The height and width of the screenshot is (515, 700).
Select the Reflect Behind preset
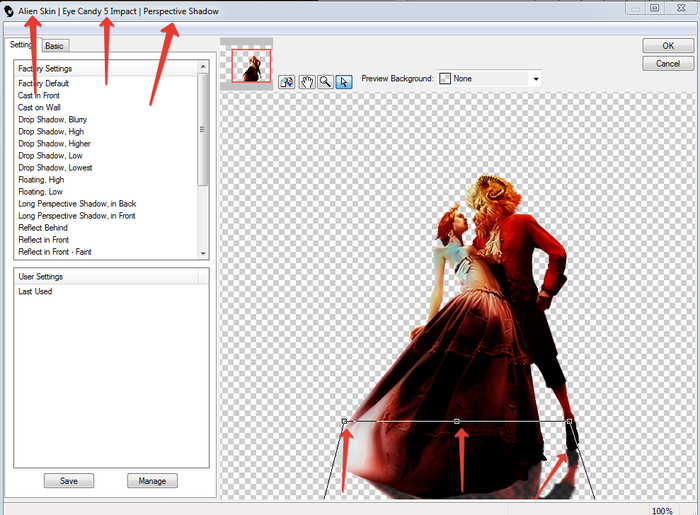pyautogui.click(x=43, y=228)
